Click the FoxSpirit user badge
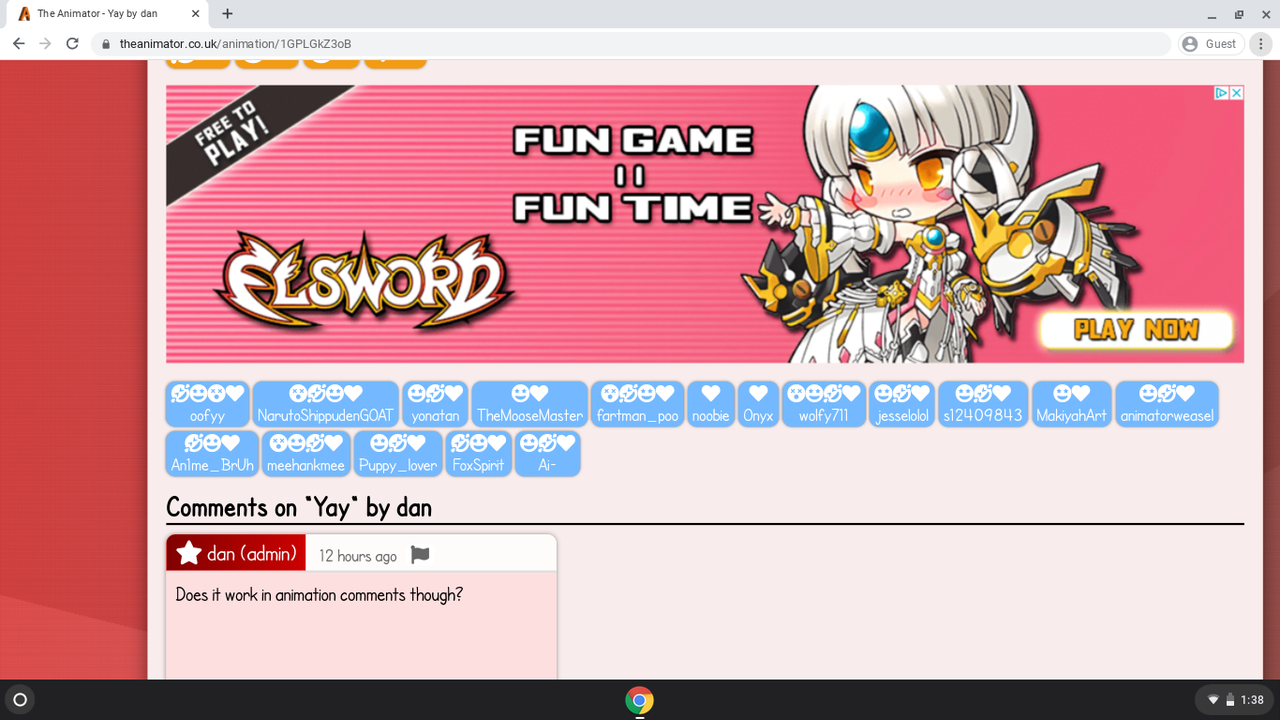1280x720 pixels. coord(478,454)
